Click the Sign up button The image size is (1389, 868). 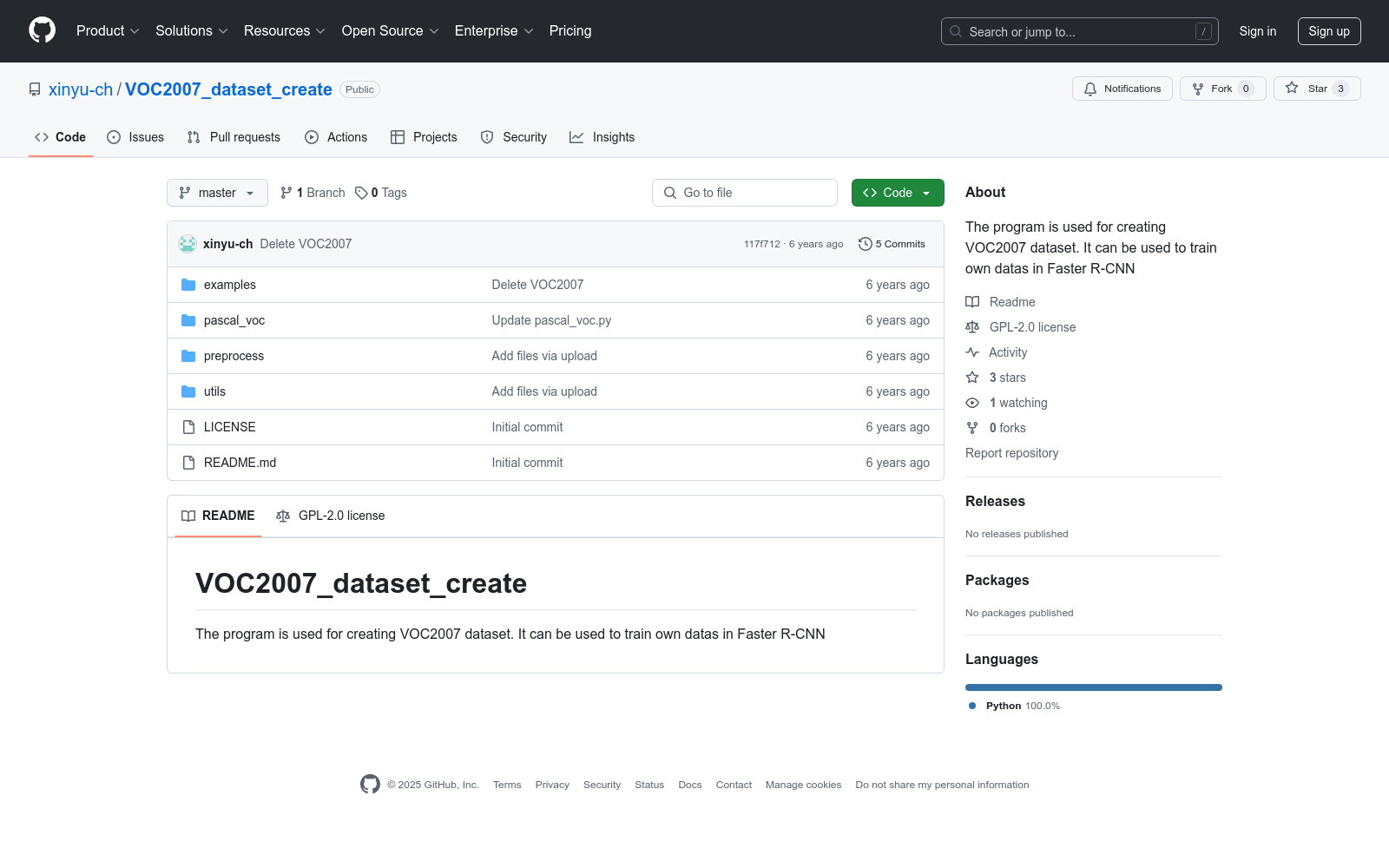pyautogui.click(x=1329, y=31)
